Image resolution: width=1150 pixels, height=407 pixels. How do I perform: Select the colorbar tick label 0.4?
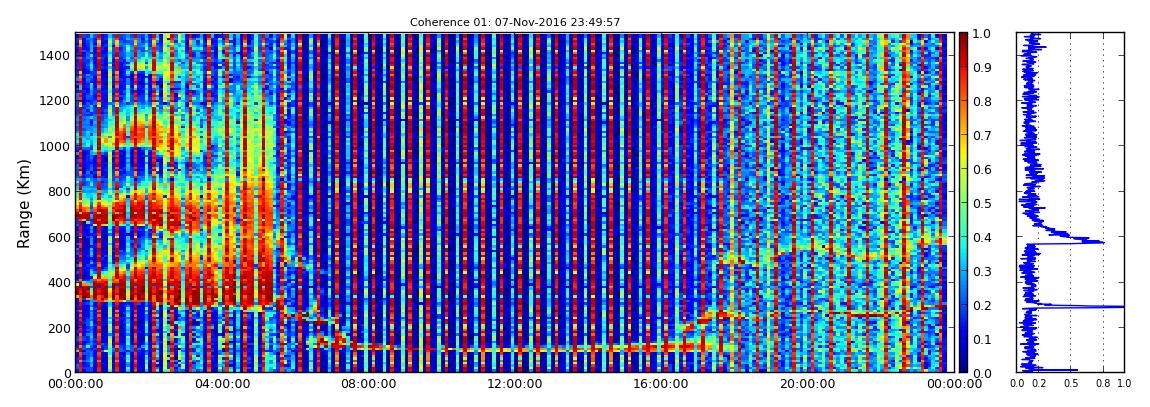pos(981,238)
